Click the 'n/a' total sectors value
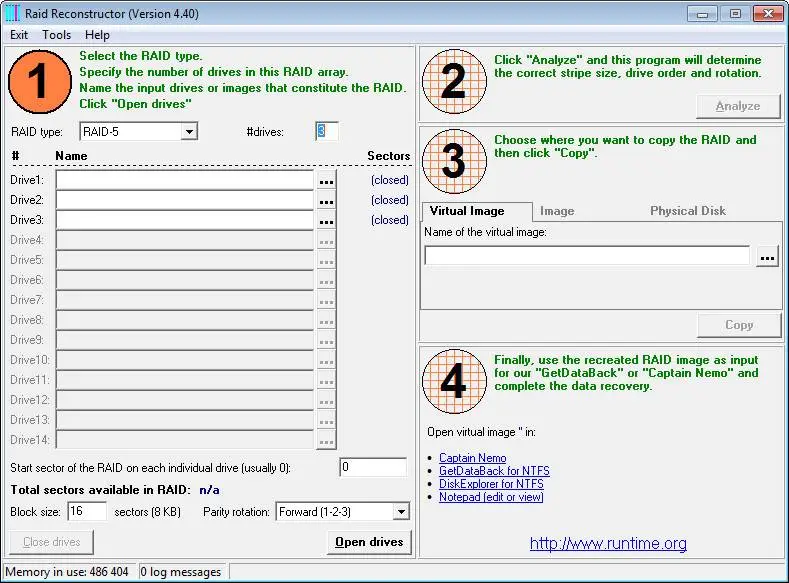The width and height of the screenshot is (789, 583). [209, 490]
